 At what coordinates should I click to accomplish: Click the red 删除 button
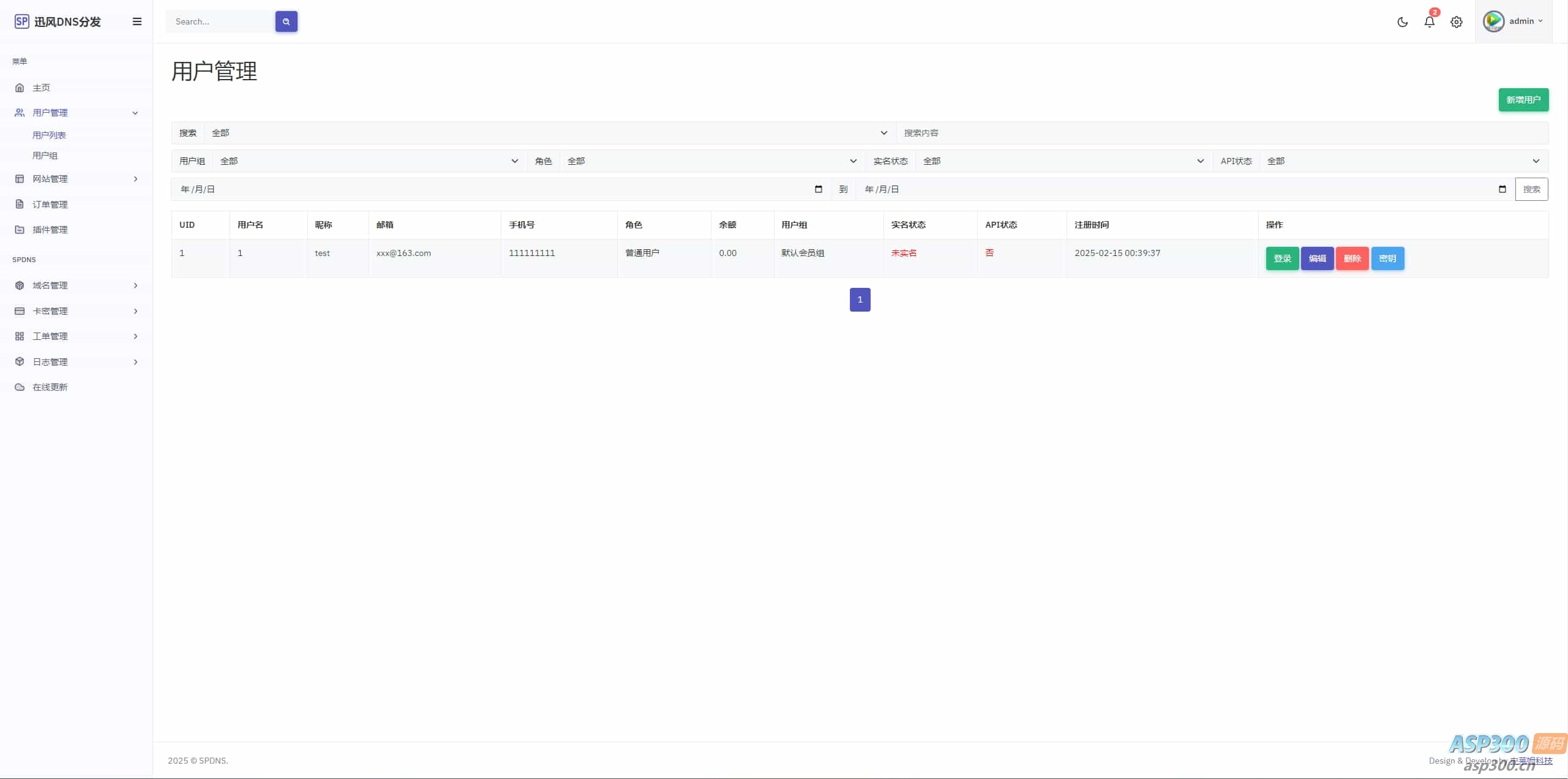(x=1352, y=258)
